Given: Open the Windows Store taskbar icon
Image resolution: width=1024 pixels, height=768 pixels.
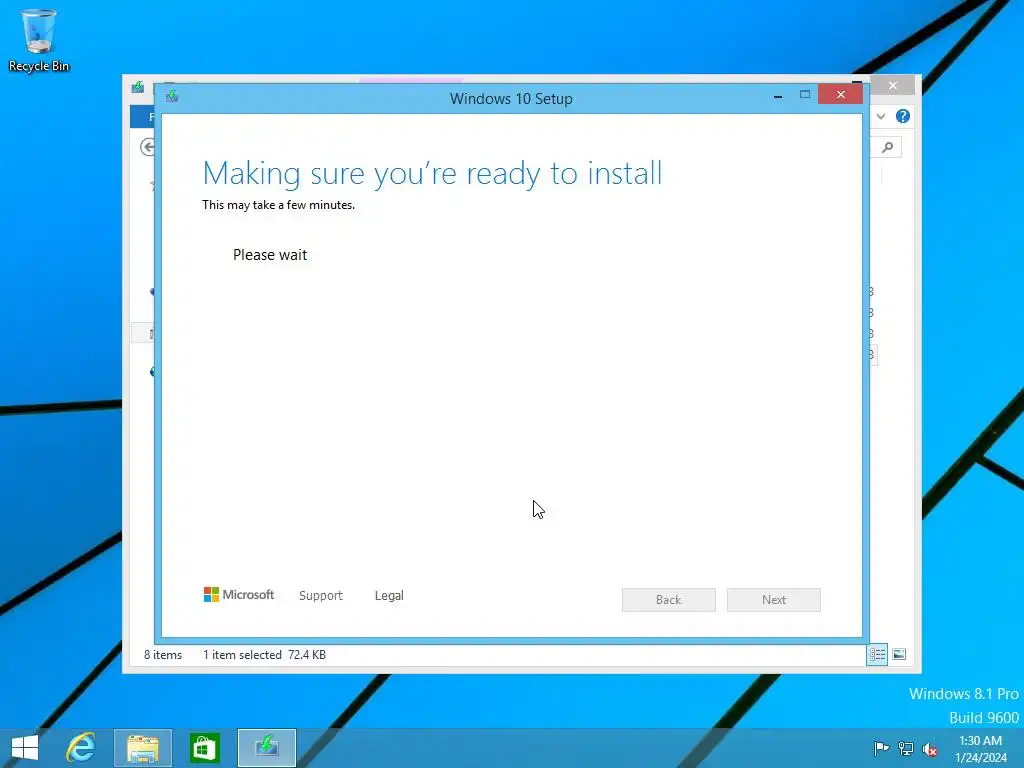Looking at the screenshot, I should pyautogui.click(x=204, y=748).
